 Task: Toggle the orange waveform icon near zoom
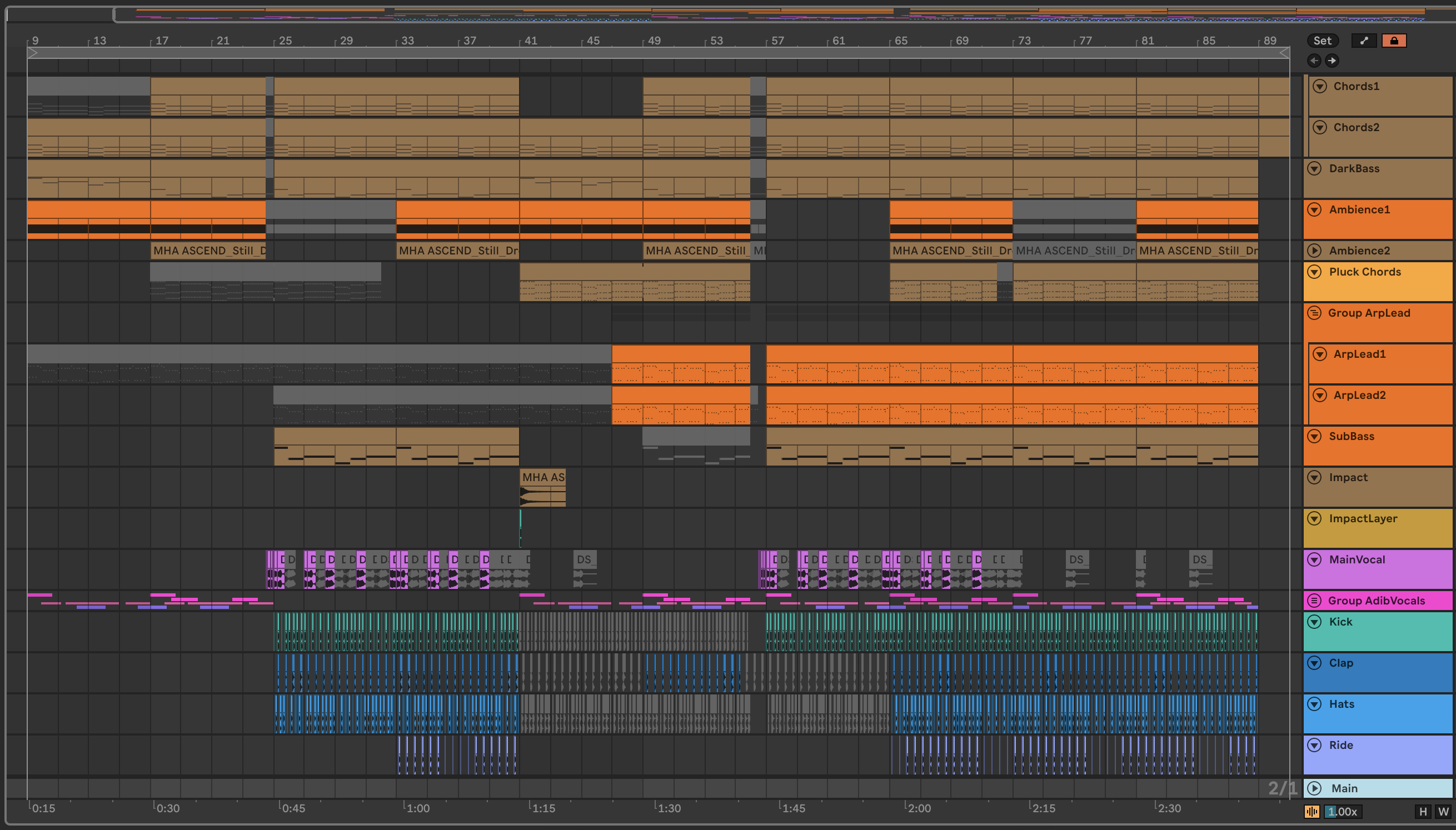pos(1312,811)
